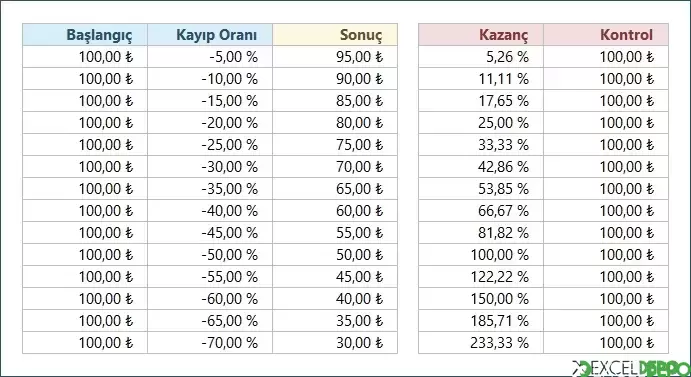This screenshot has width=691, height=377.
Task: Select the Başlangıç column header
Action: (x=85, y=35)
